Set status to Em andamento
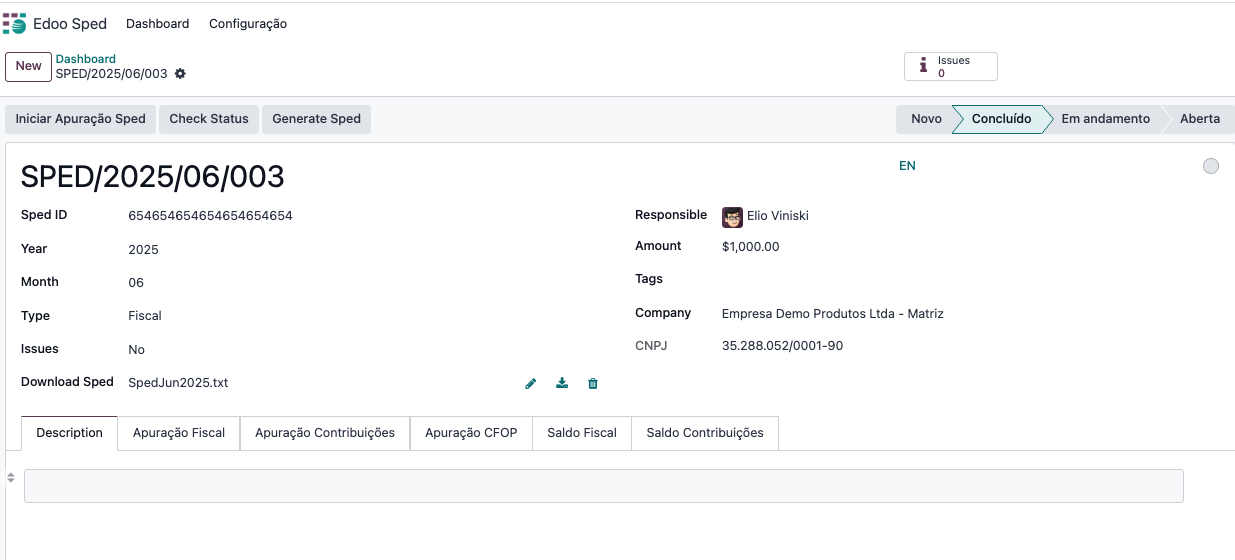Image resolution: width=1235 pixels, height=560 pixels. point(1105,118)
